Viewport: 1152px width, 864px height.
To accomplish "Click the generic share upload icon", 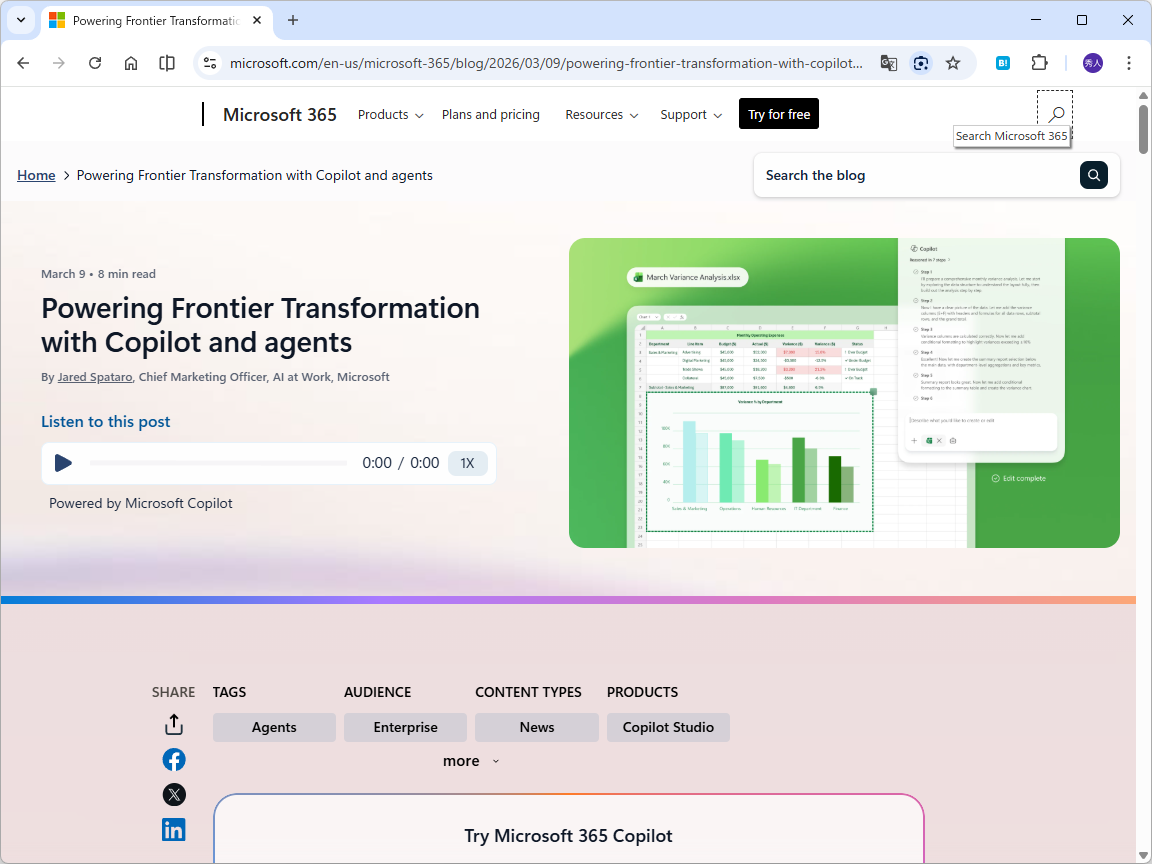I will (173, 724).
